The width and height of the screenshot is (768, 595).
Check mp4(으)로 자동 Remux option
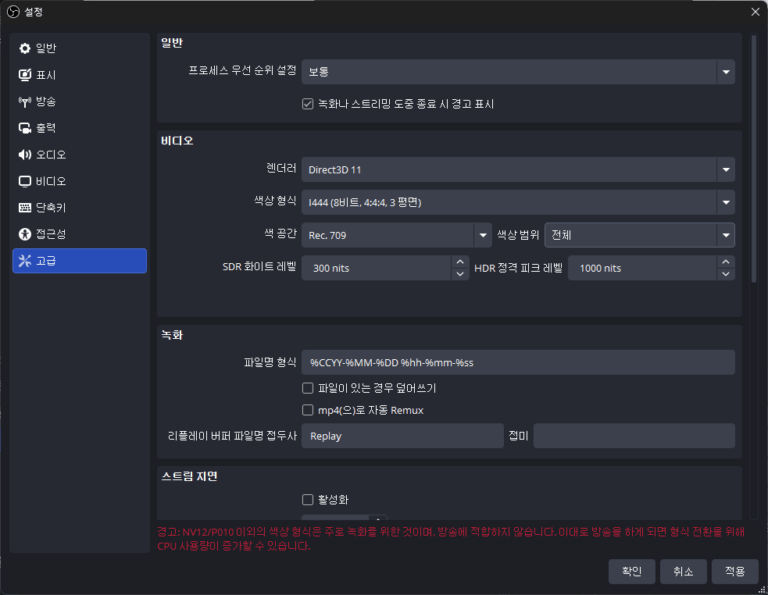click(x=308, y=410)
